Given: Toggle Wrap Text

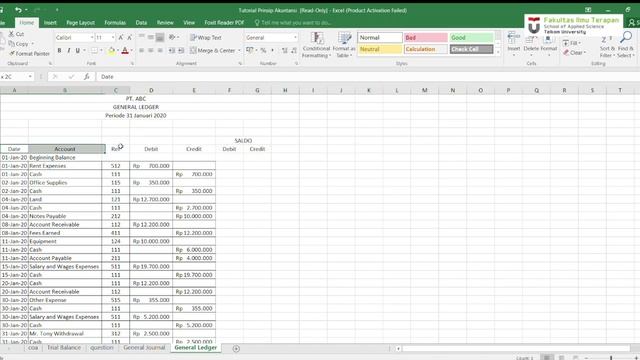Looking at the screenshot, I should pos(206,38).
